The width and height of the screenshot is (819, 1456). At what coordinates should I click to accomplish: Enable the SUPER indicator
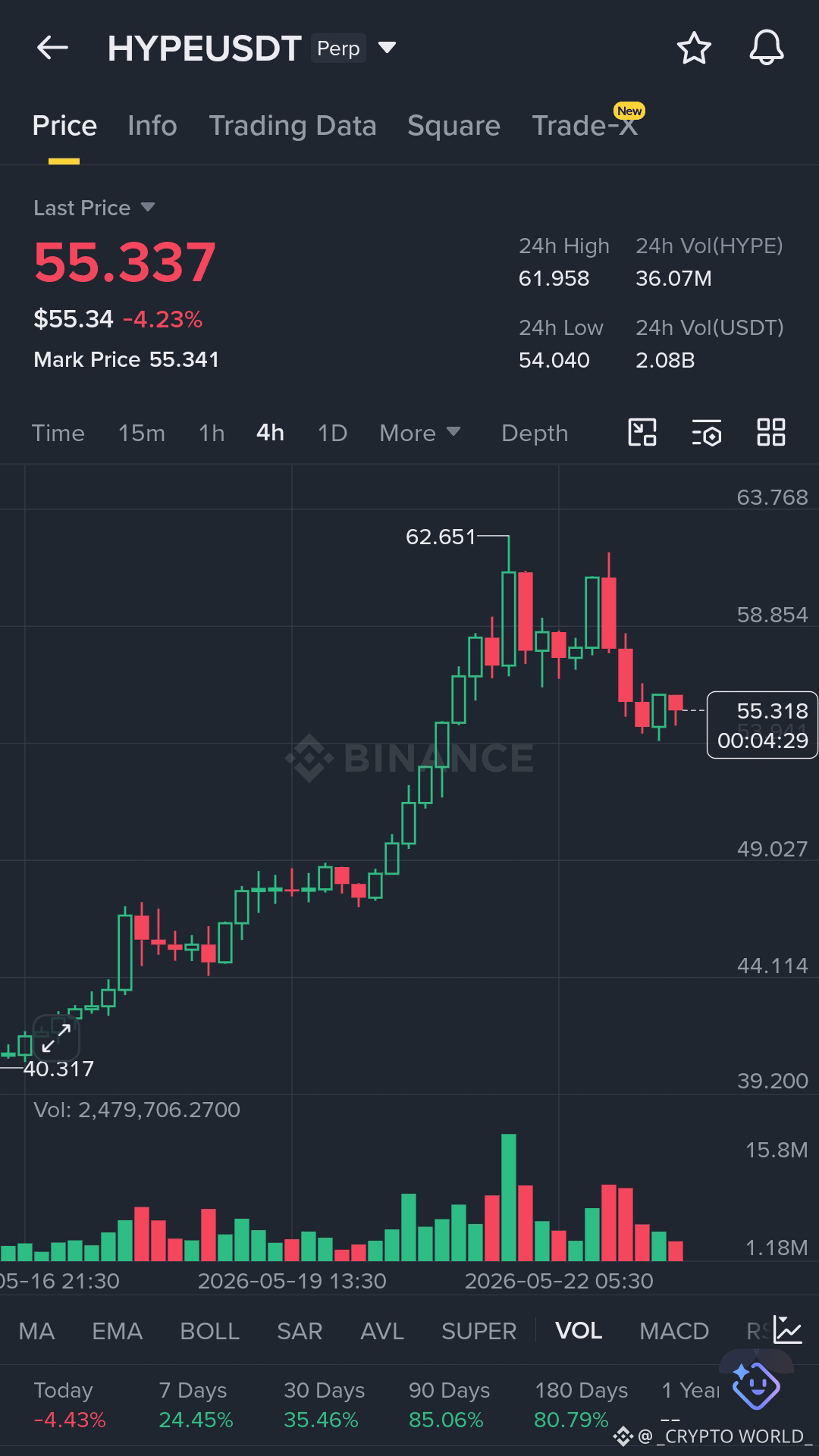click(x=479, y=1331)
